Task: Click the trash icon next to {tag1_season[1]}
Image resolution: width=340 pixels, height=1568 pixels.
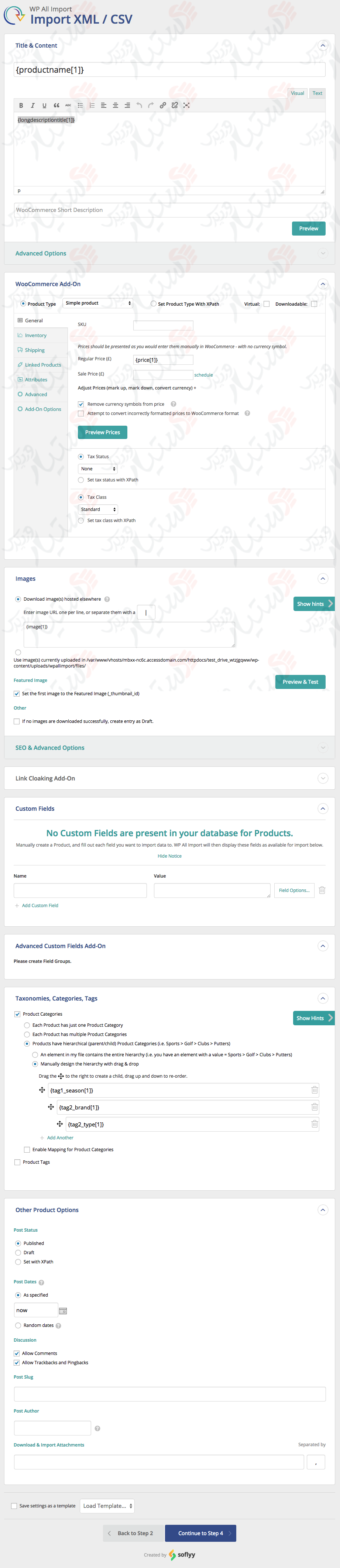Action: [x=315, y=1090]
